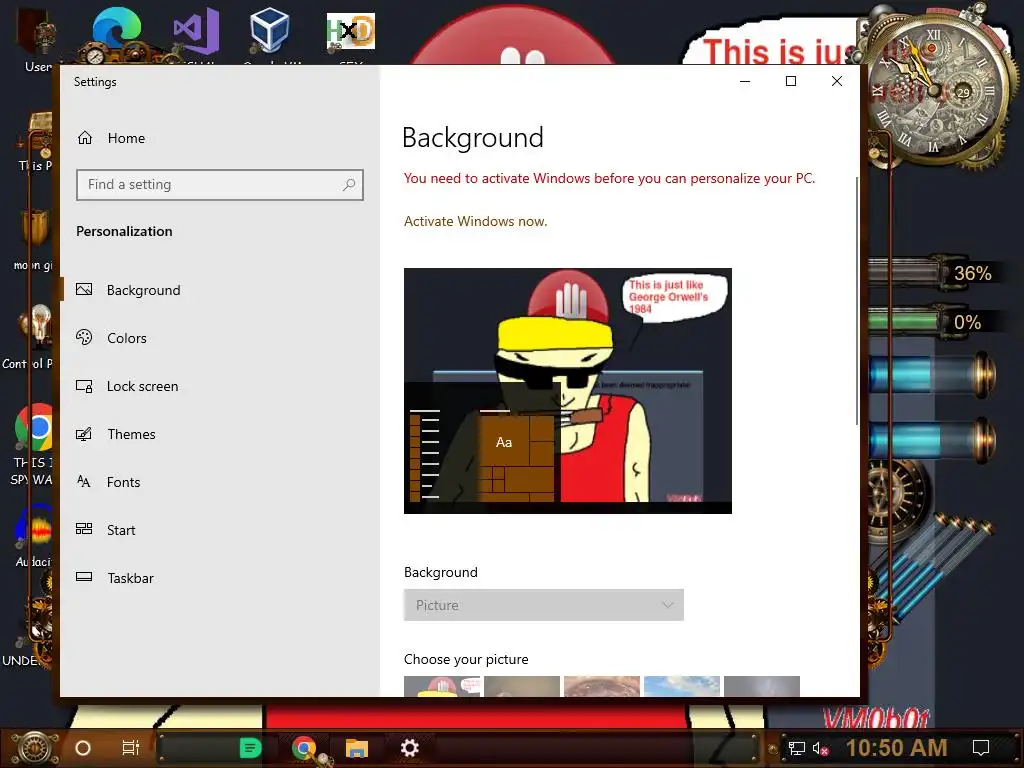Viewport: 1024px width, 768px height.
Task: Open Microsoft Edge desktop icon
Action: [x=117, y=31]
